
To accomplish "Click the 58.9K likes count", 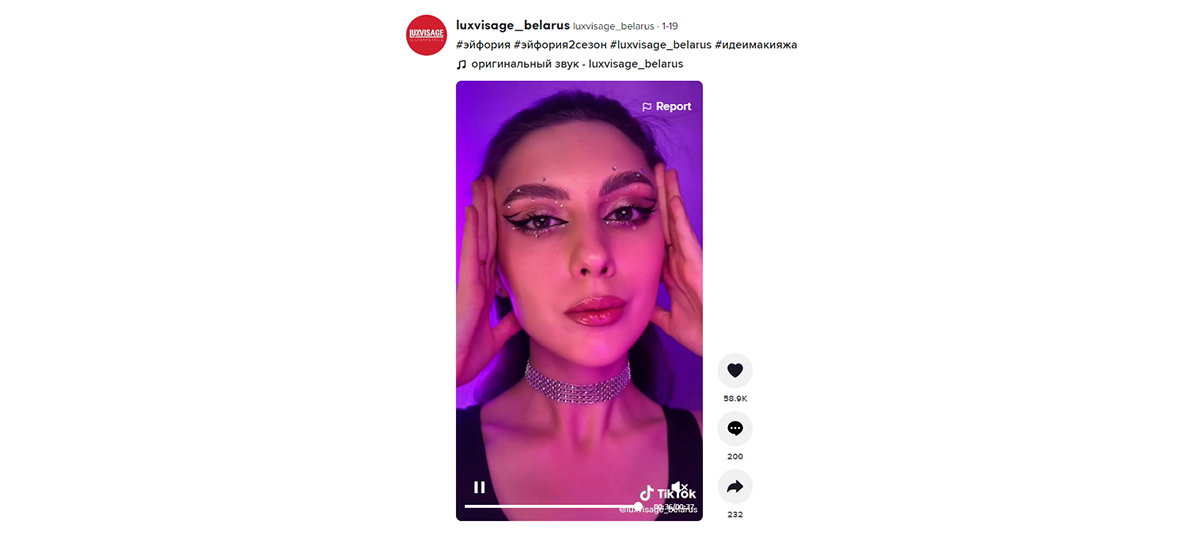I will [x=735, y=399].
